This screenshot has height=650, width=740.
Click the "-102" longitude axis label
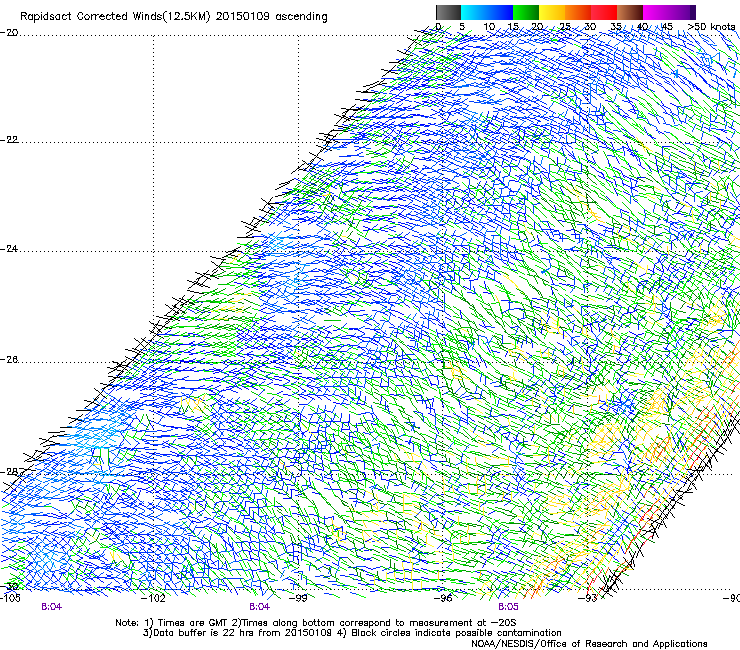(x=154, y=598)
